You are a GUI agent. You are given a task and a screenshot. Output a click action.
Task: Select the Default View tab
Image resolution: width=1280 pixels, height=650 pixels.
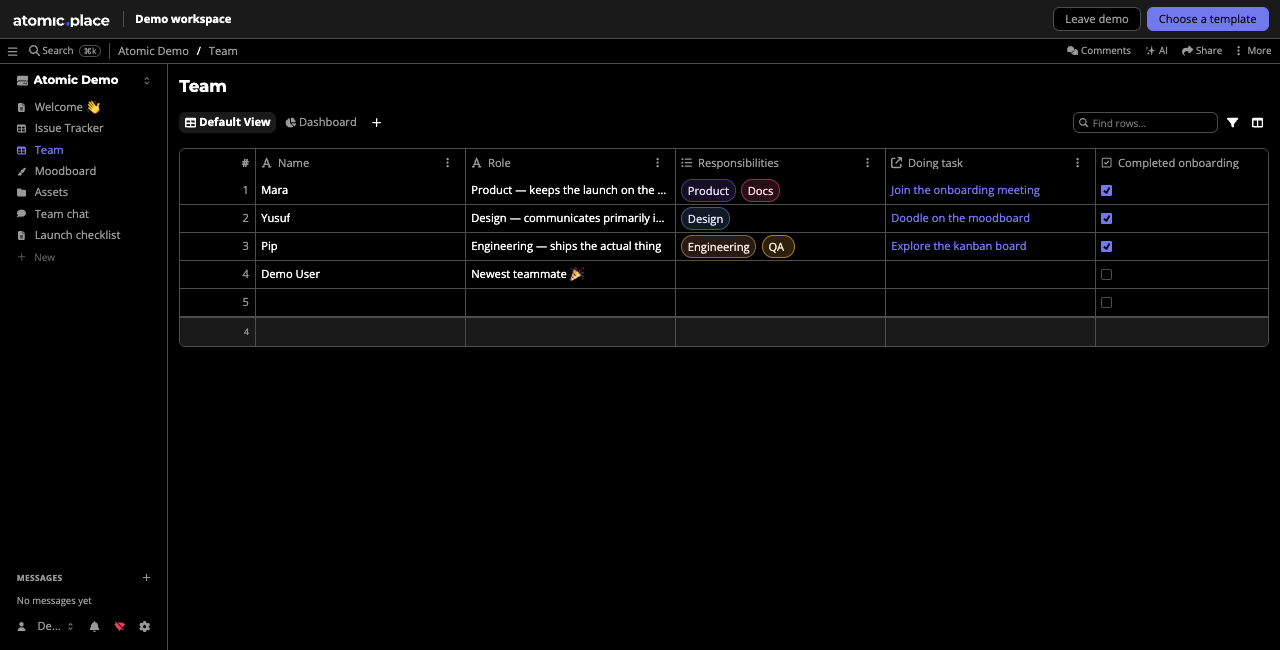pyautogui.click(x=228, y=122)
